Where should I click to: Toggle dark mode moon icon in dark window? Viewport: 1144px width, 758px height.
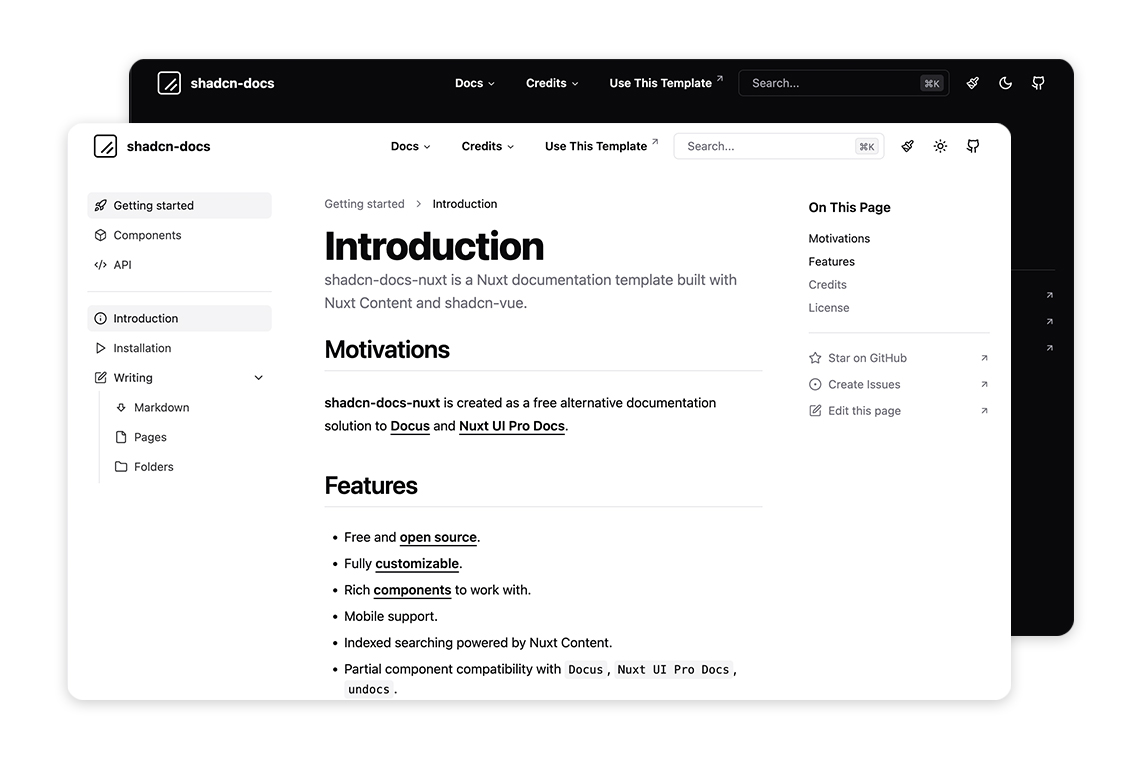pyautogui.click(x=1005, y=83)
